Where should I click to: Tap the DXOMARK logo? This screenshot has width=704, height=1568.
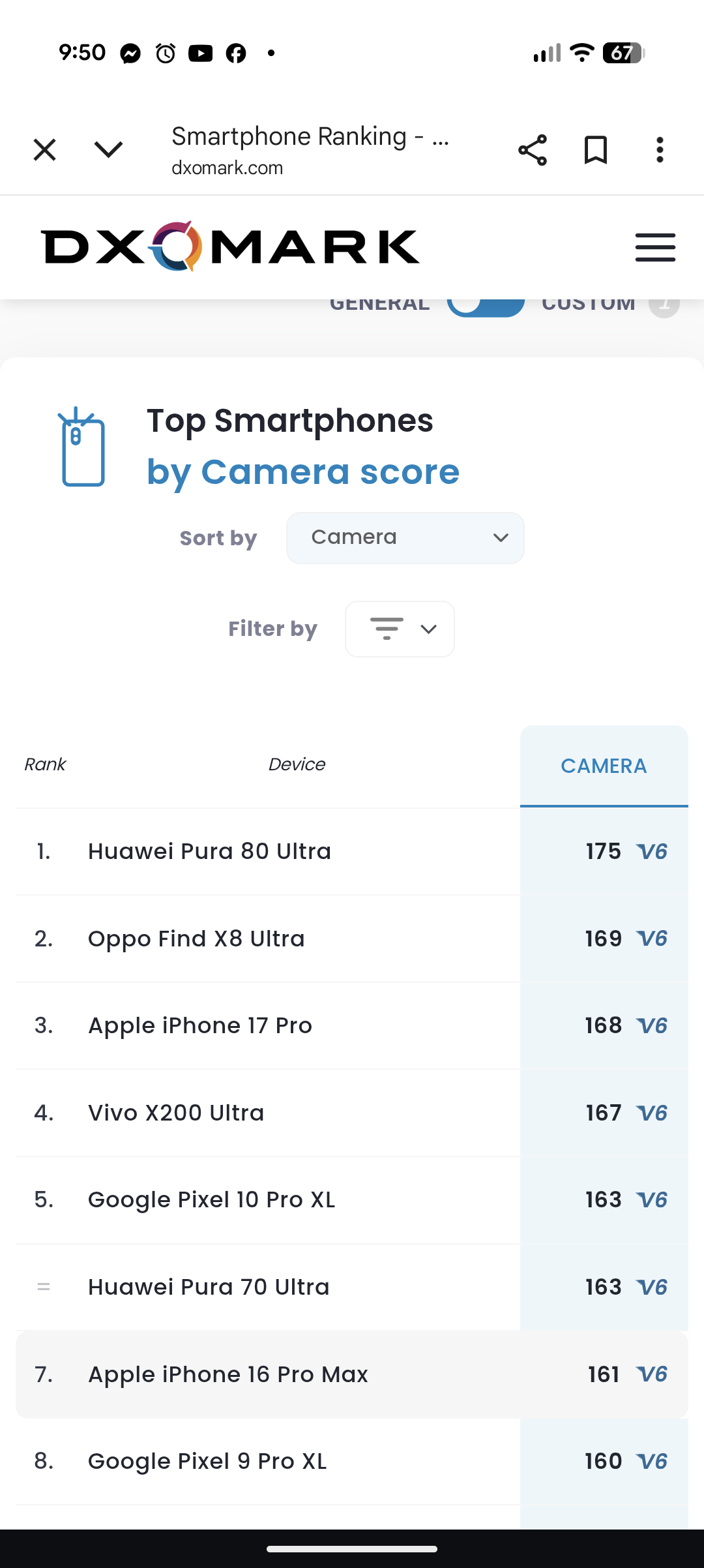coord(230,247)
